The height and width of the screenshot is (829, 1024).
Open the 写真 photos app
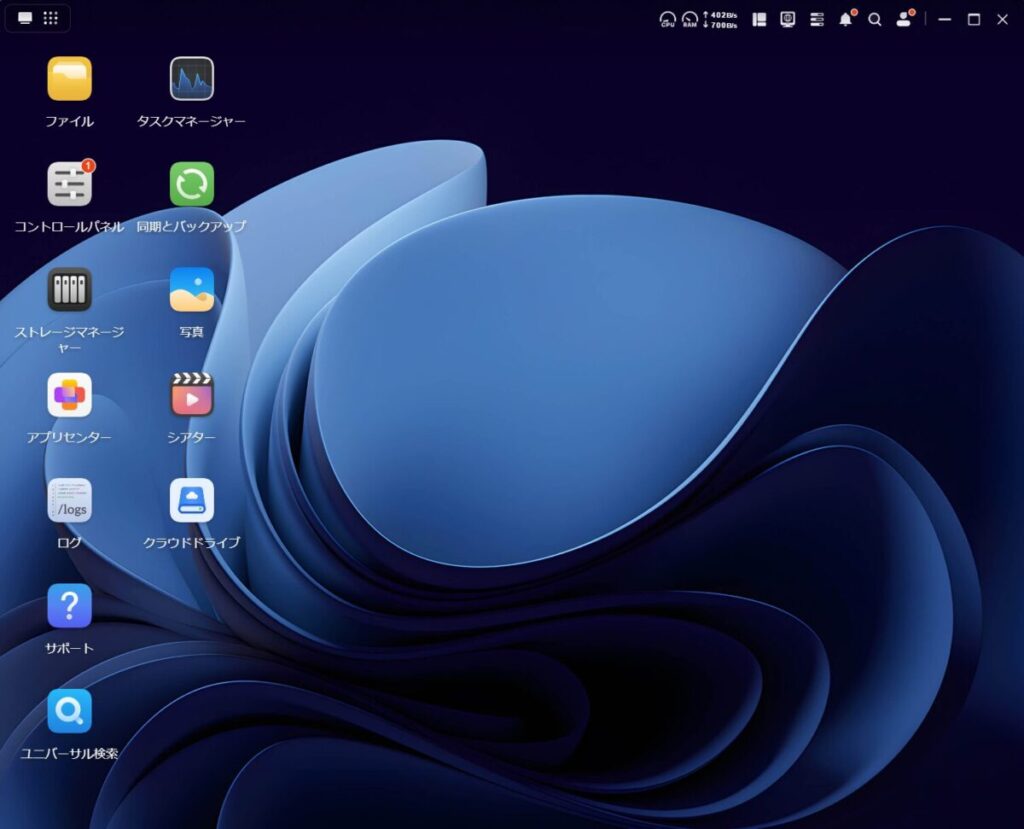(191, 290)
